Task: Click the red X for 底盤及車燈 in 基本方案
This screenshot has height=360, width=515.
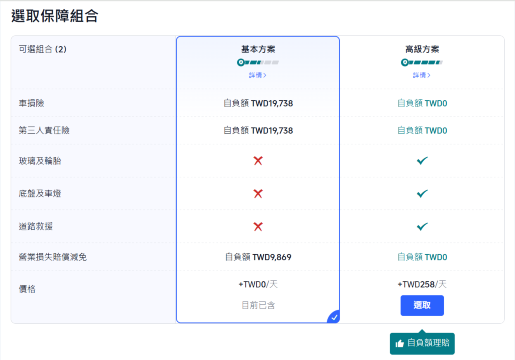Action: pyautogui.click(x=258, y=194)
